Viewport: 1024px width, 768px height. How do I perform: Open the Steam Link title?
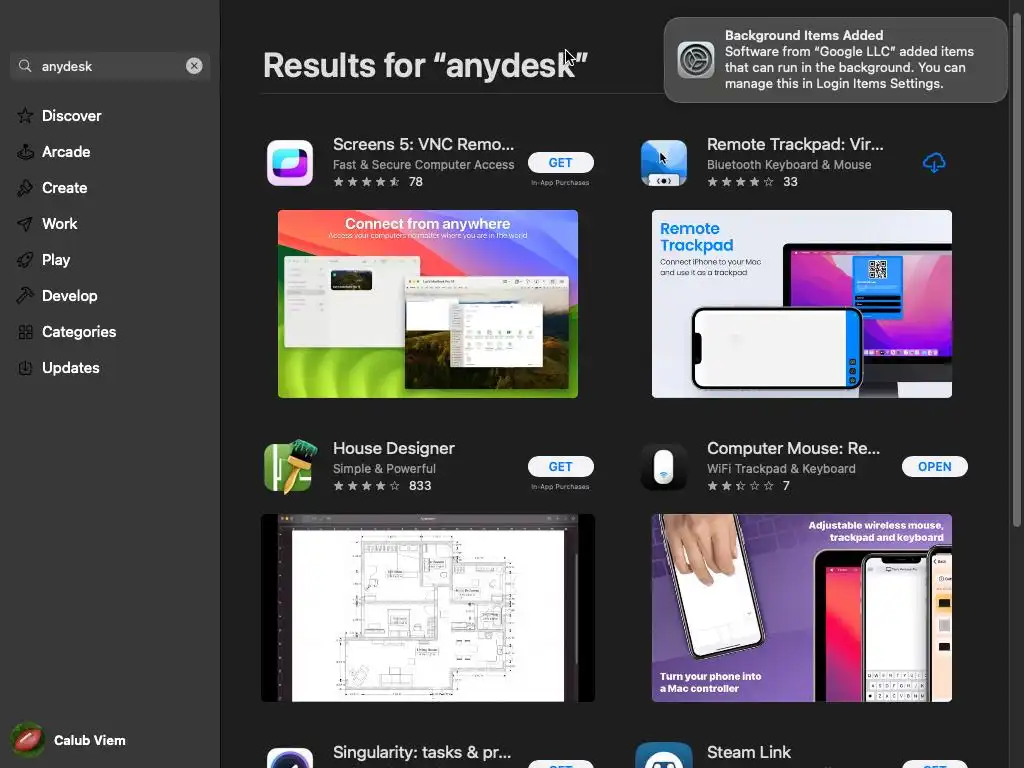(x=748, y=752)
